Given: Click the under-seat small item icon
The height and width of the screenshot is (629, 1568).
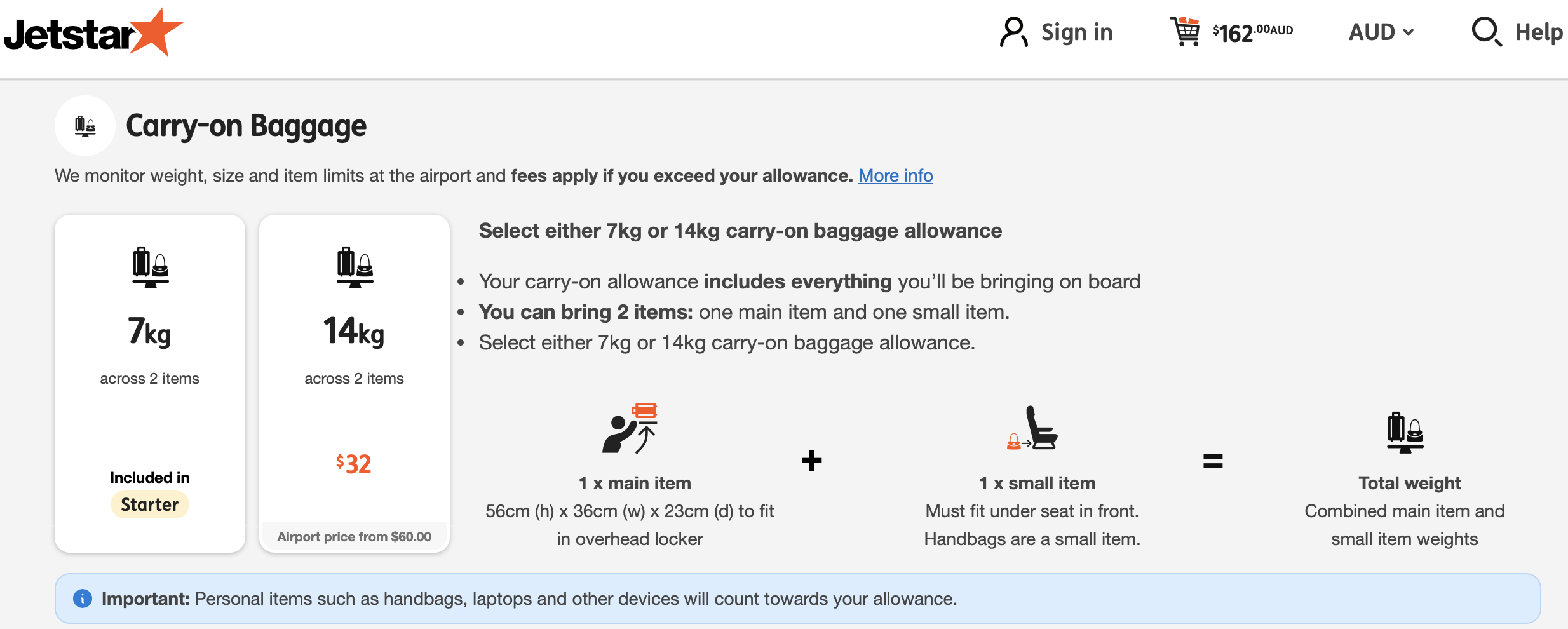Looking at the screenshot, I should pyautogui.click(x=1032, y=428).
